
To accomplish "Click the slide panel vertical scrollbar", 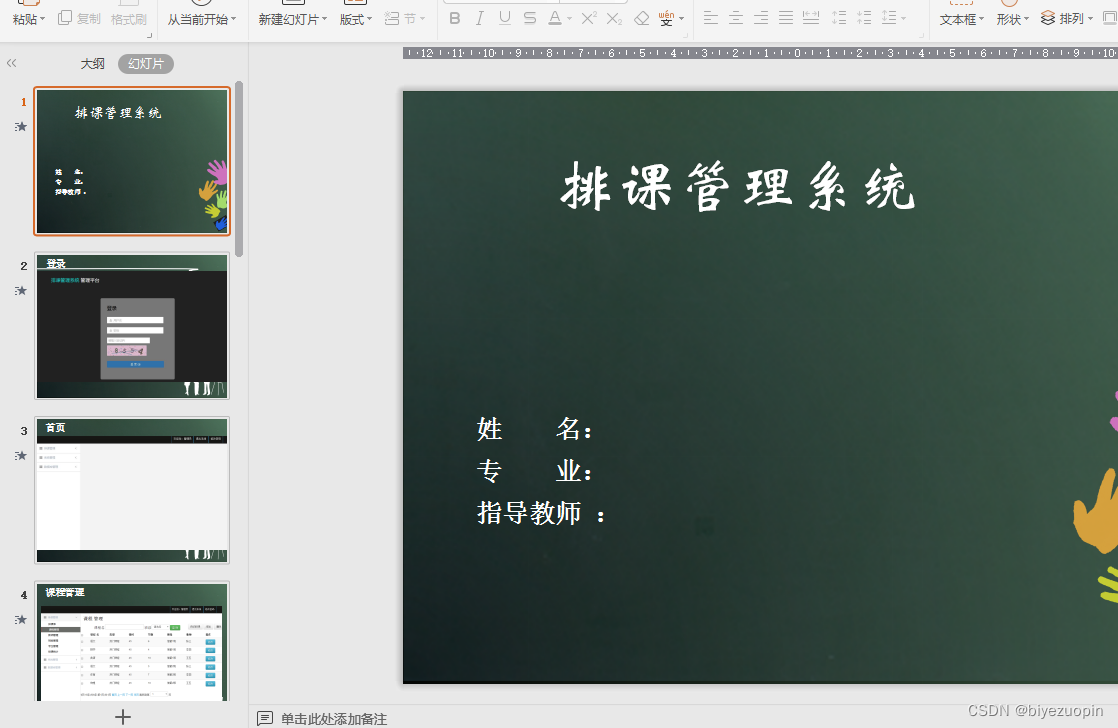I will coord(239,169).
